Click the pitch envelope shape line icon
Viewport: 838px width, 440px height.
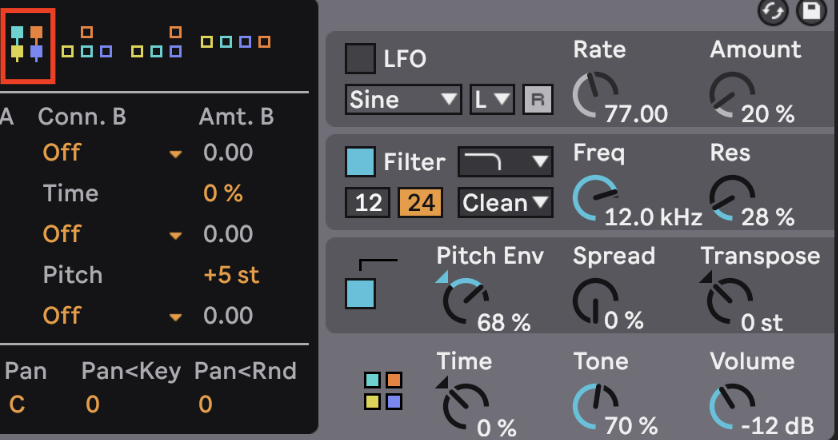378,264
